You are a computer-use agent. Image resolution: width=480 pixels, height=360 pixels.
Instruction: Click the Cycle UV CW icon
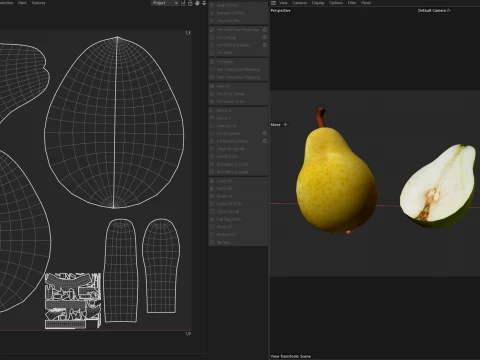pyautogui.click(x=212, y=211)
